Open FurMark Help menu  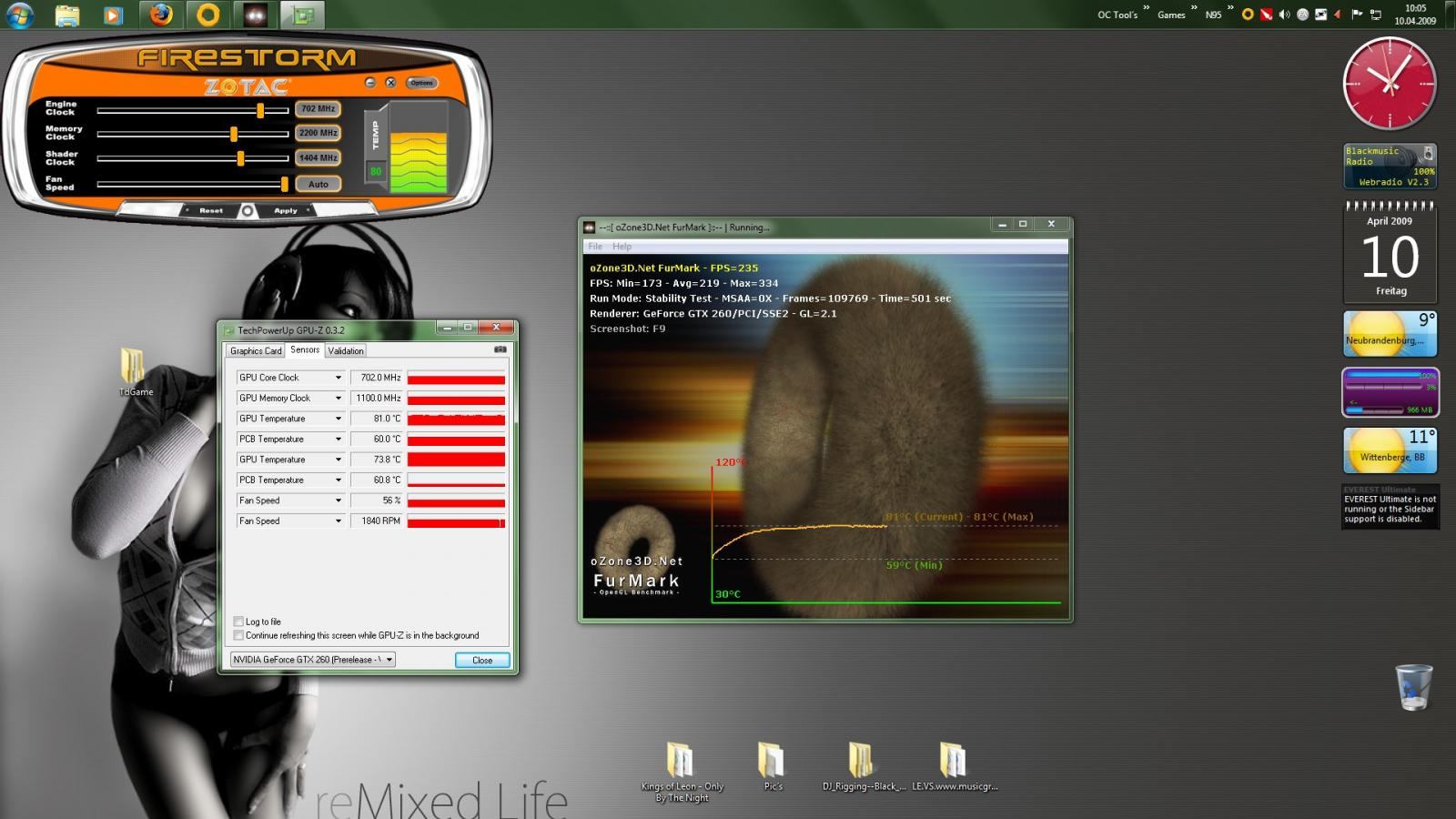[x=622, y=247]
